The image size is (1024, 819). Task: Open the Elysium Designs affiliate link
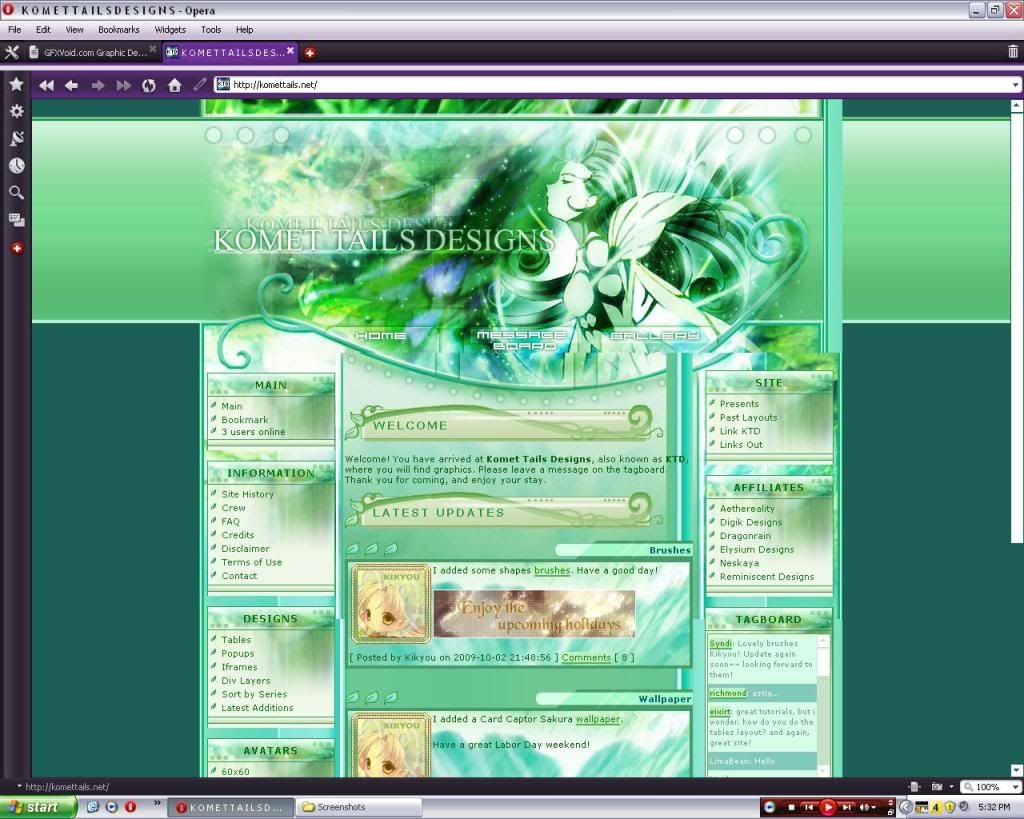[757, 549]
